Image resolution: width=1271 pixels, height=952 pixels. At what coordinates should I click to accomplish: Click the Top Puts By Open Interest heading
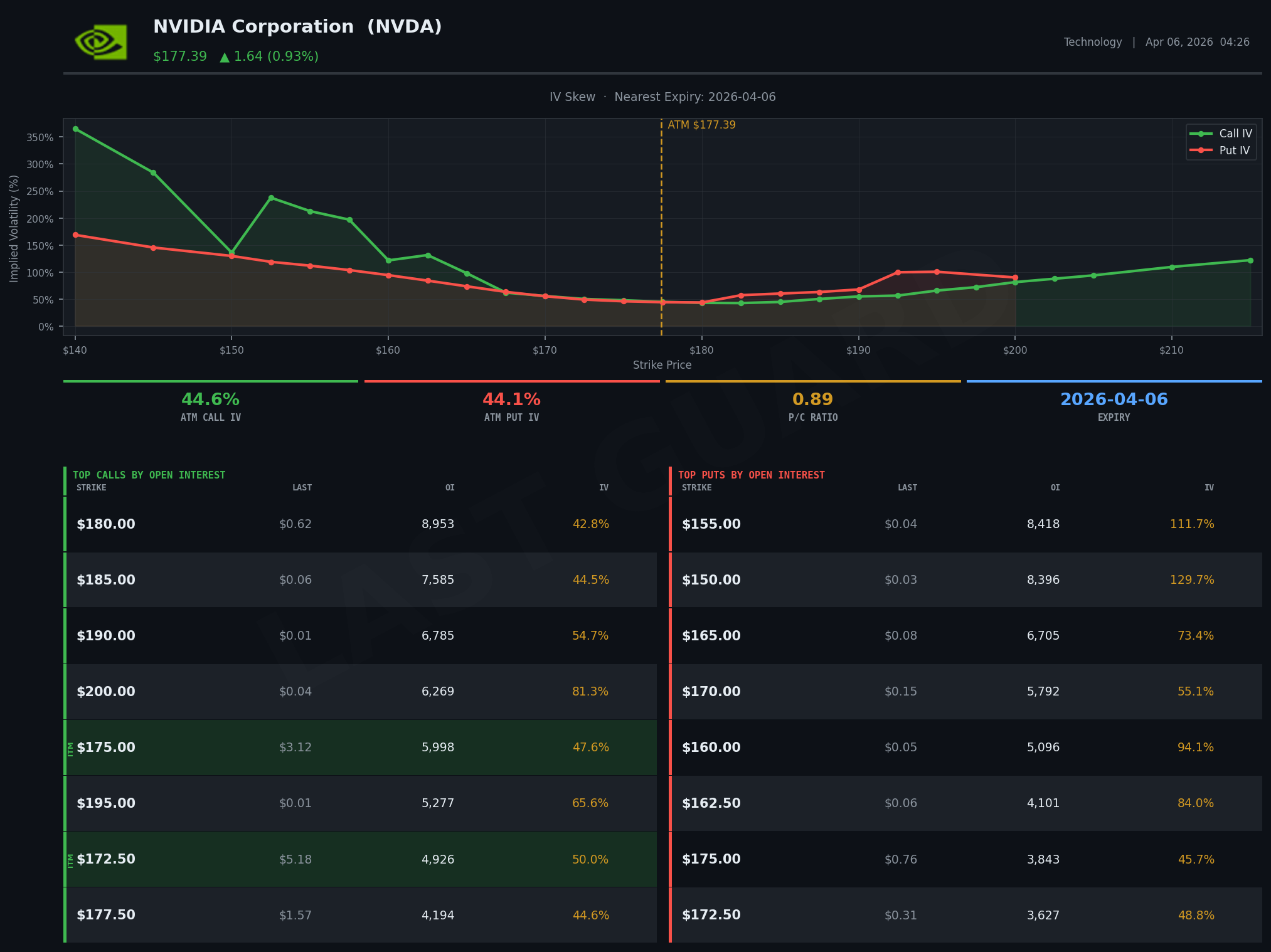[751, 475]
